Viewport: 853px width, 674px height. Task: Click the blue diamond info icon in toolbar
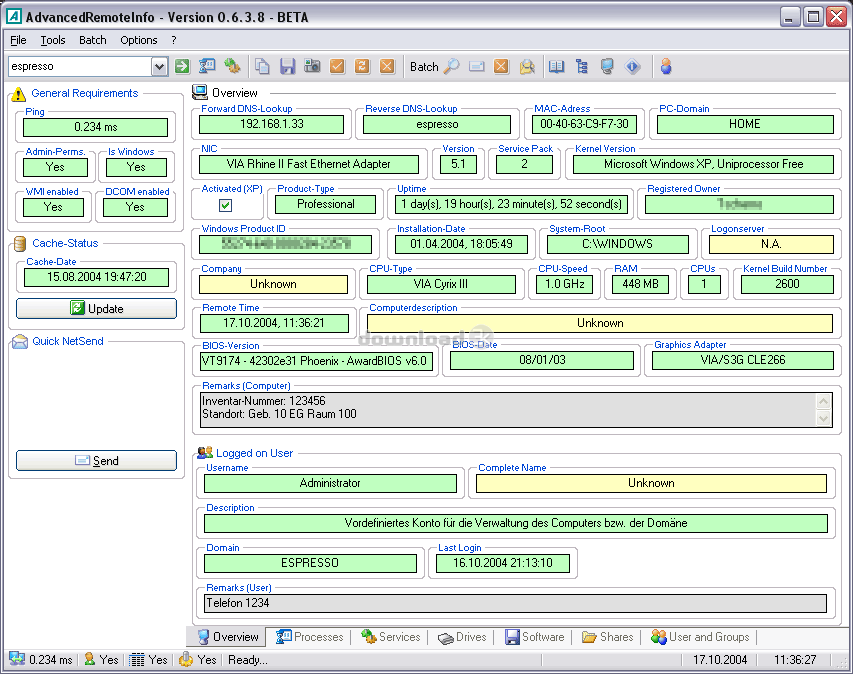point(632,66)
